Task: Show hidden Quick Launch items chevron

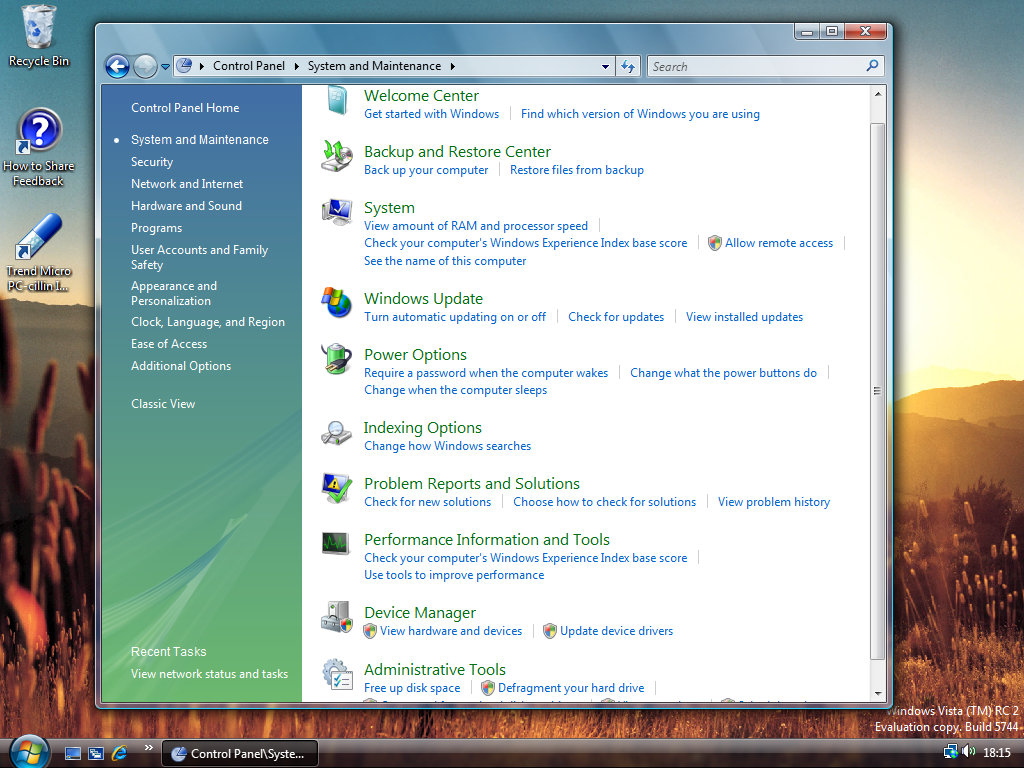Action: pyautogui.click(x=148, y=748)
